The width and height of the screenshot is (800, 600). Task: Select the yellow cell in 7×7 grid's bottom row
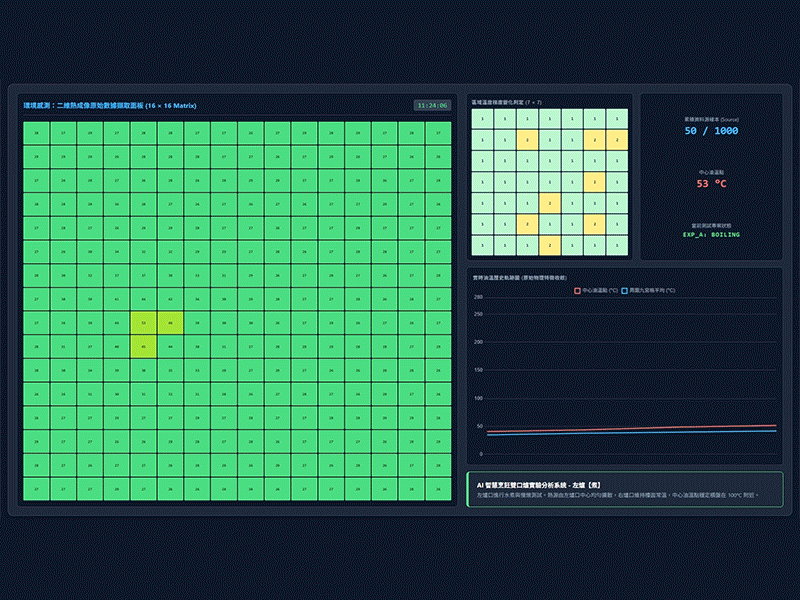click(x=549, y=245)
